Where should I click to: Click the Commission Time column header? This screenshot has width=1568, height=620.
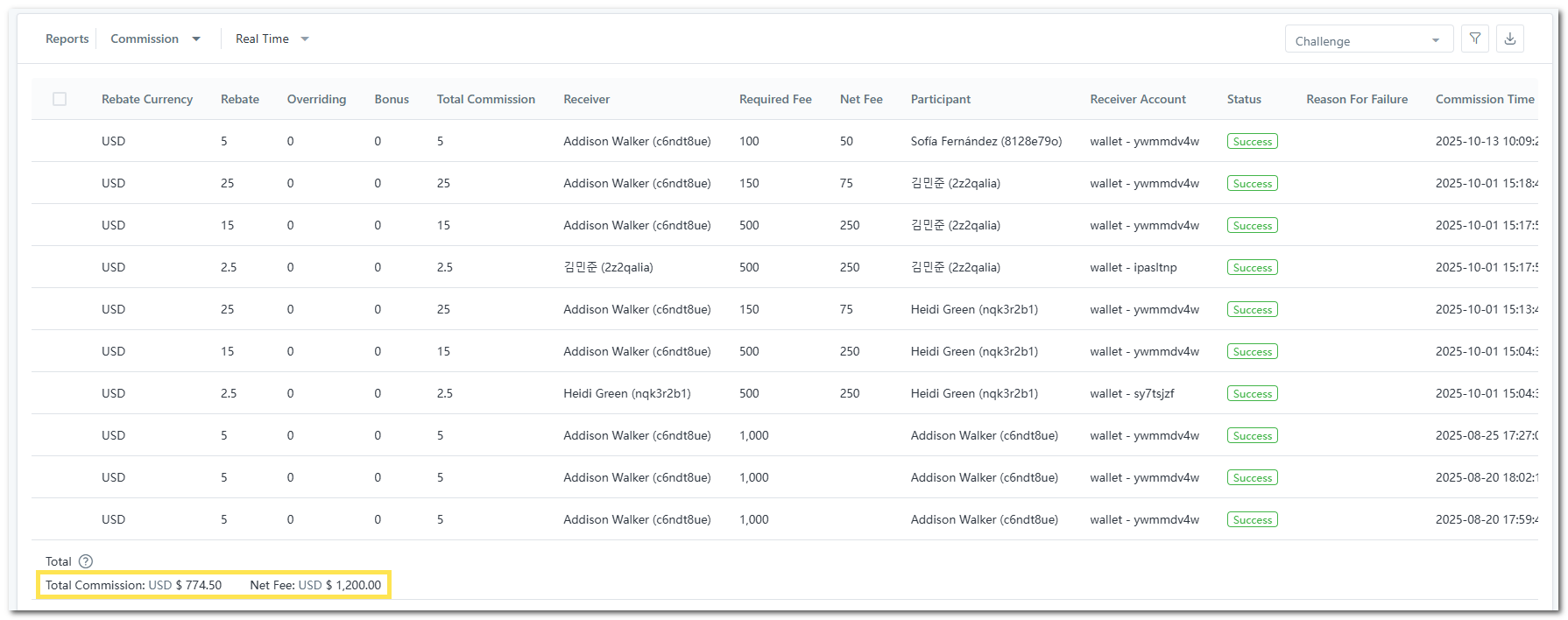tap(1484, 99)
